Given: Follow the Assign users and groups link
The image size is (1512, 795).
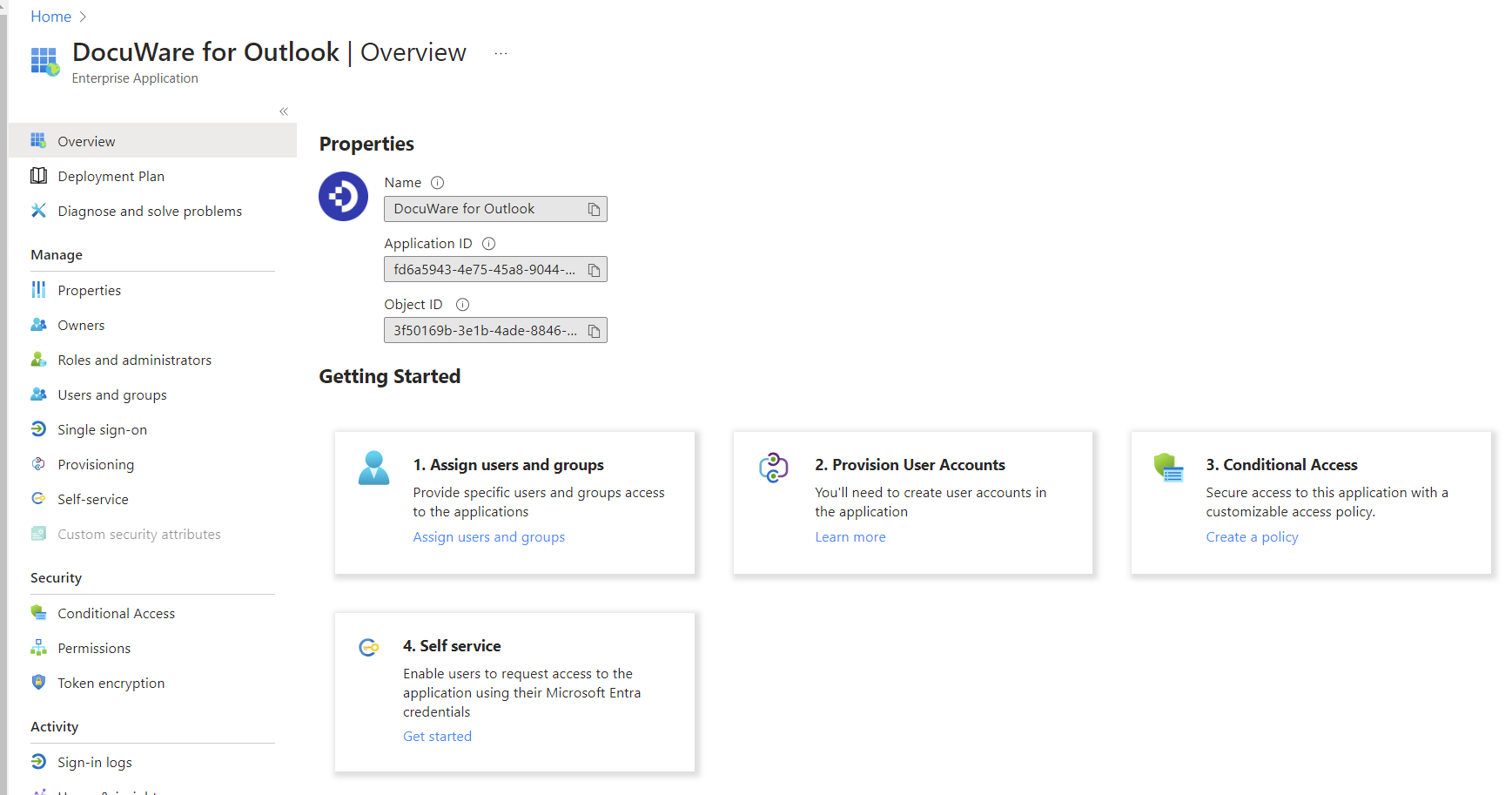Looking at the screenshot, I should click(x=488, y=537).
